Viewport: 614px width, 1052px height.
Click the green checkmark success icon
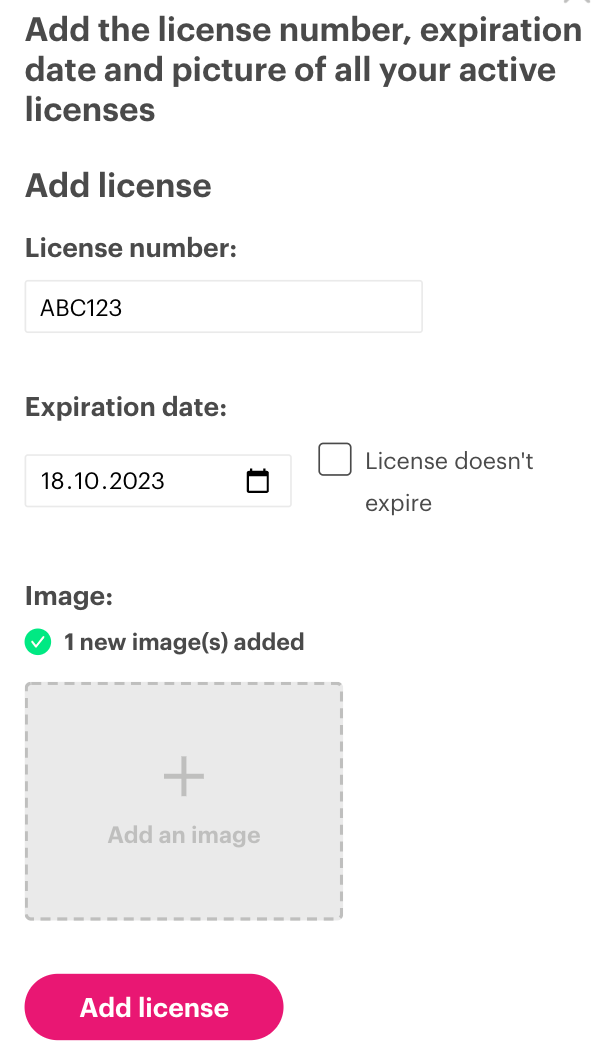[x=38, y=642]
